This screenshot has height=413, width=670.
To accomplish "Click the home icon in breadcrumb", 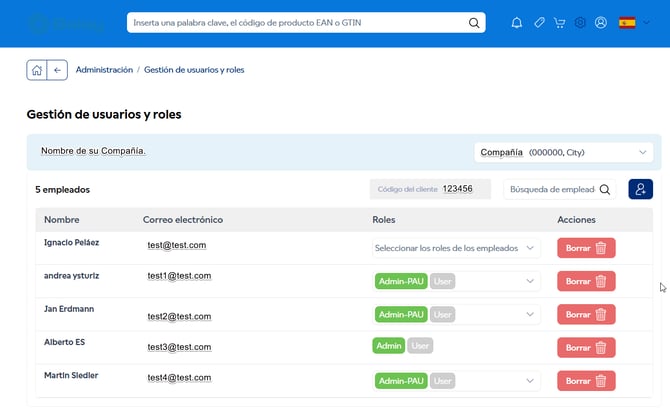I will pyautogui.click(x=37, y=70).
